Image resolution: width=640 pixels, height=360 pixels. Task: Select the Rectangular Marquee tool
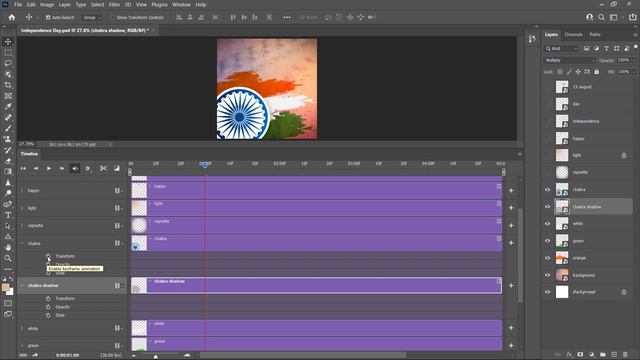[8, 53]
